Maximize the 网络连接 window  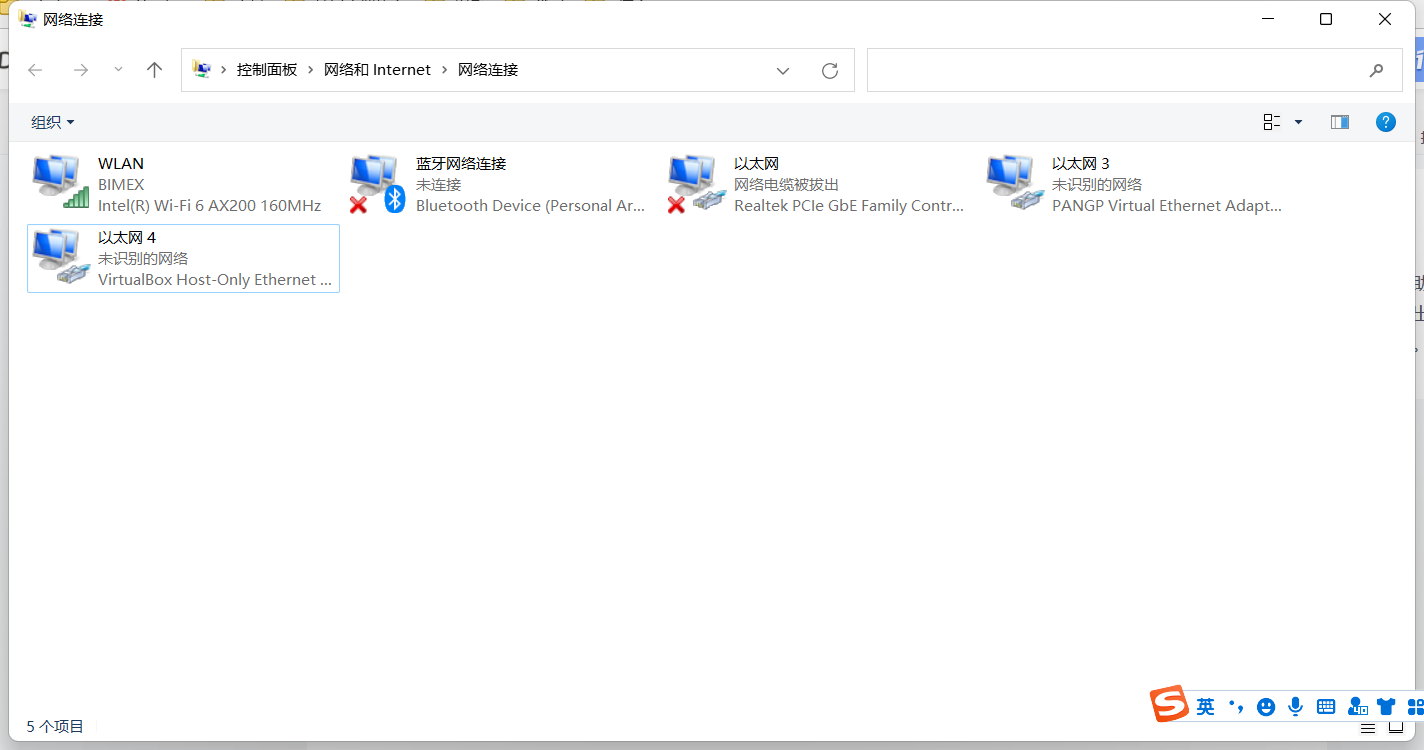point(1326,19)
